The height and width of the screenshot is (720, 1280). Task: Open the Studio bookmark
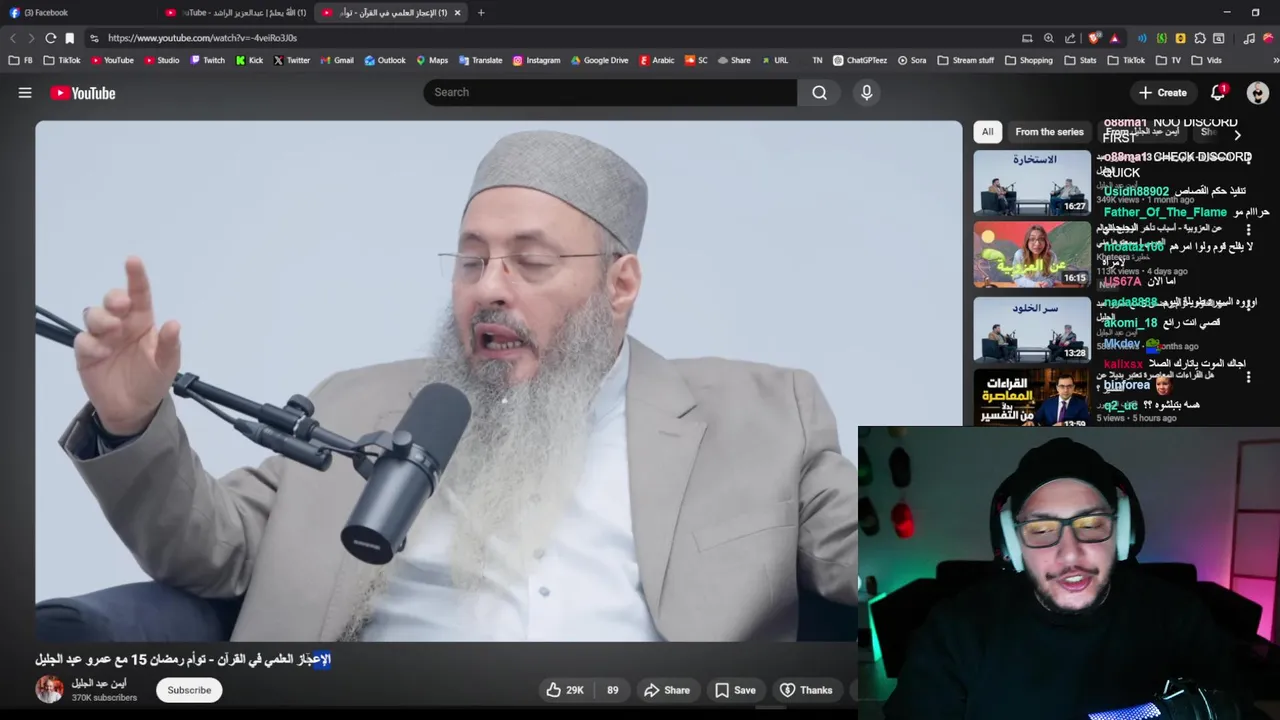click(x=162, y=60)
